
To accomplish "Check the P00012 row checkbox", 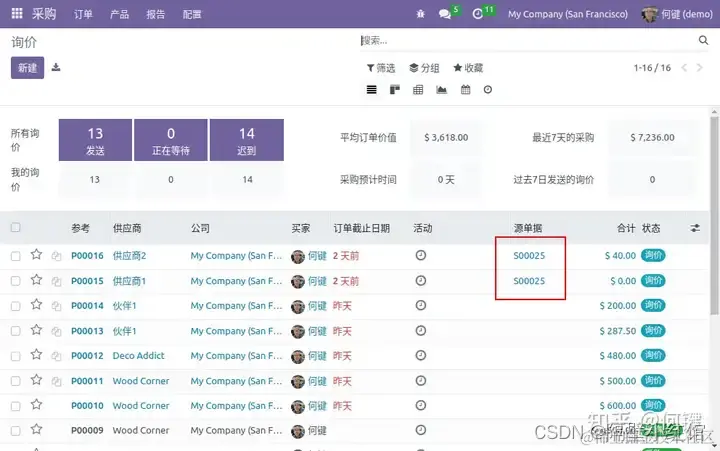I will (x=16, y=356).
